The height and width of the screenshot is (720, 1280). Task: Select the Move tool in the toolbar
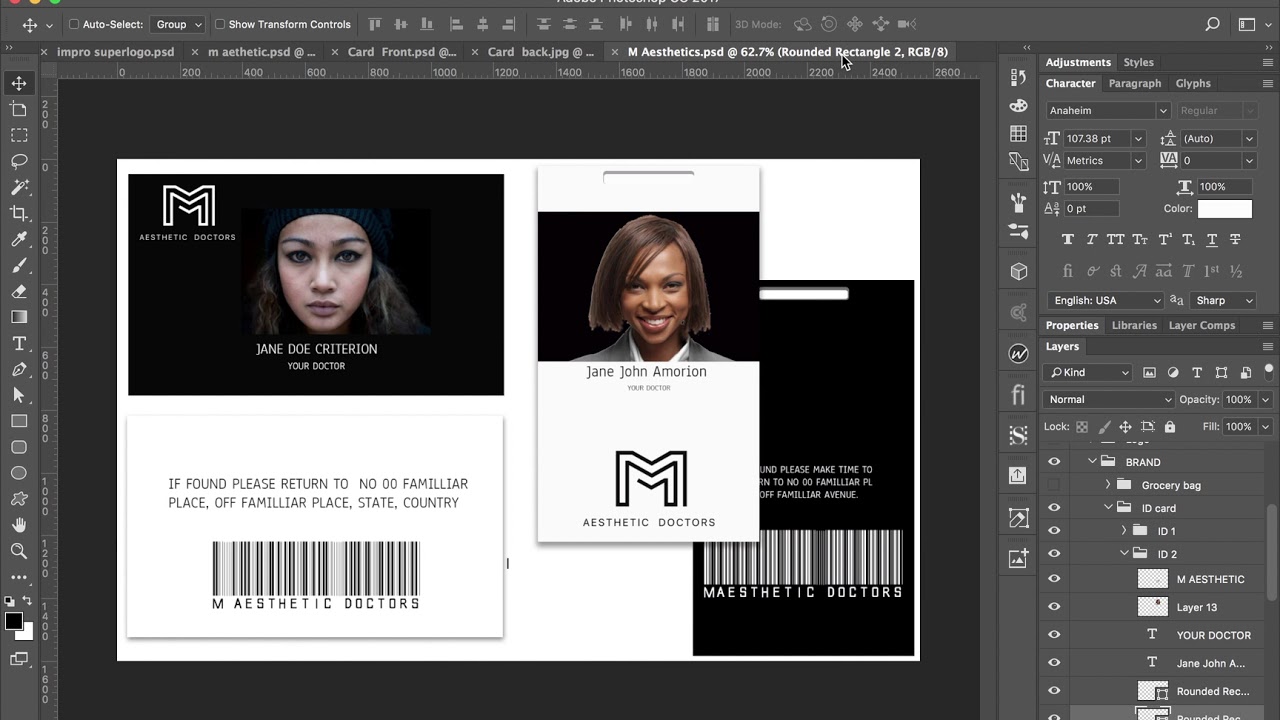click(19, 83)
